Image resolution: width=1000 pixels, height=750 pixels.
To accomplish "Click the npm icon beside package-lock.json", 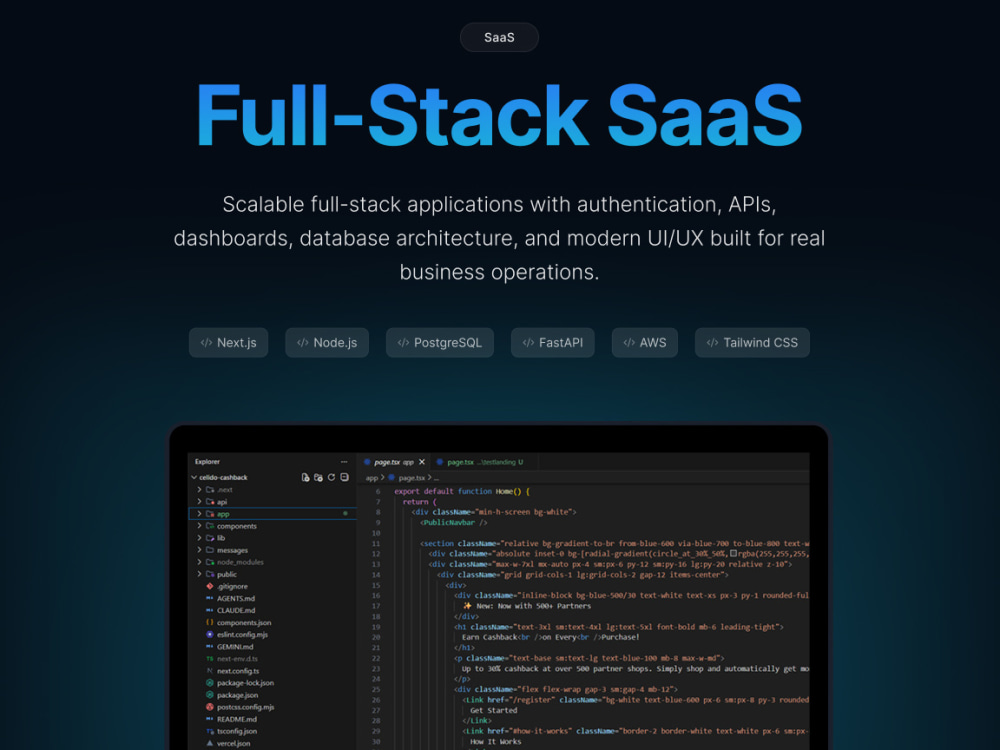I will 210,683.
